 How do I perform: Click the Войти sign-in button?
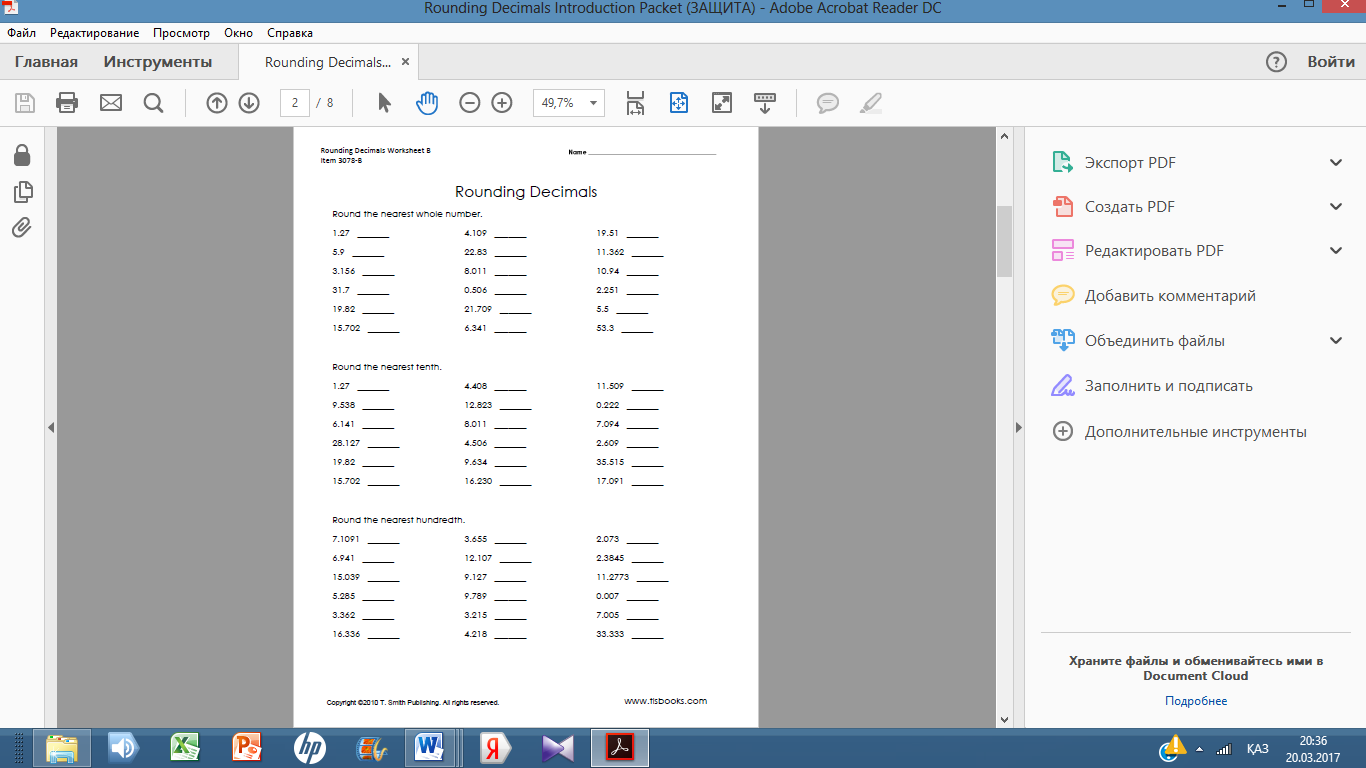(x=1331, y=62)
